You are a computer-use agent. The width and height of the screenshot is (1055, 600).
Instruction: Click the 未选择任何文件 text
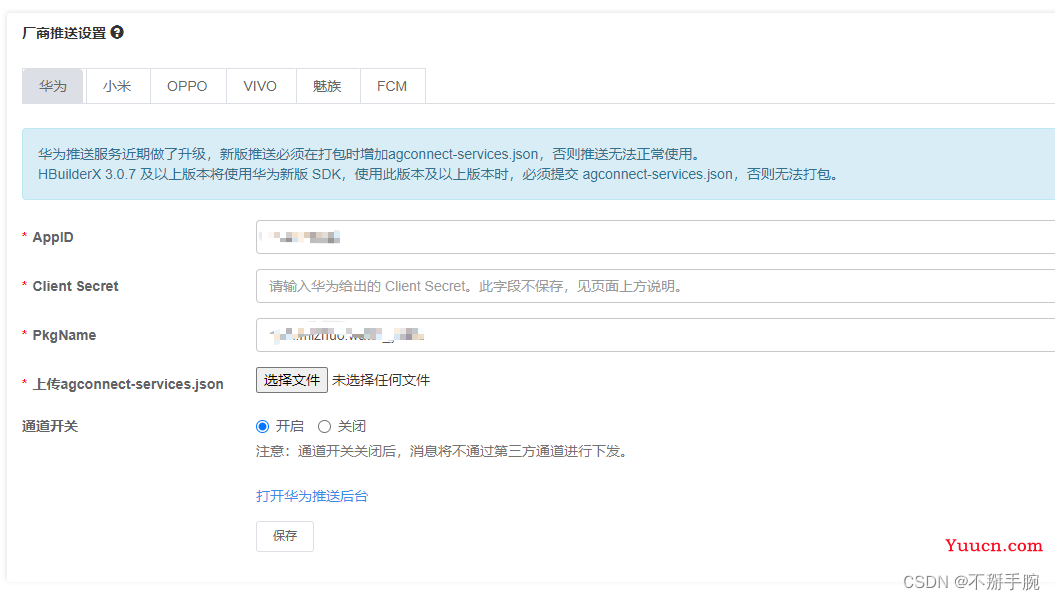[x=381, y=380]
